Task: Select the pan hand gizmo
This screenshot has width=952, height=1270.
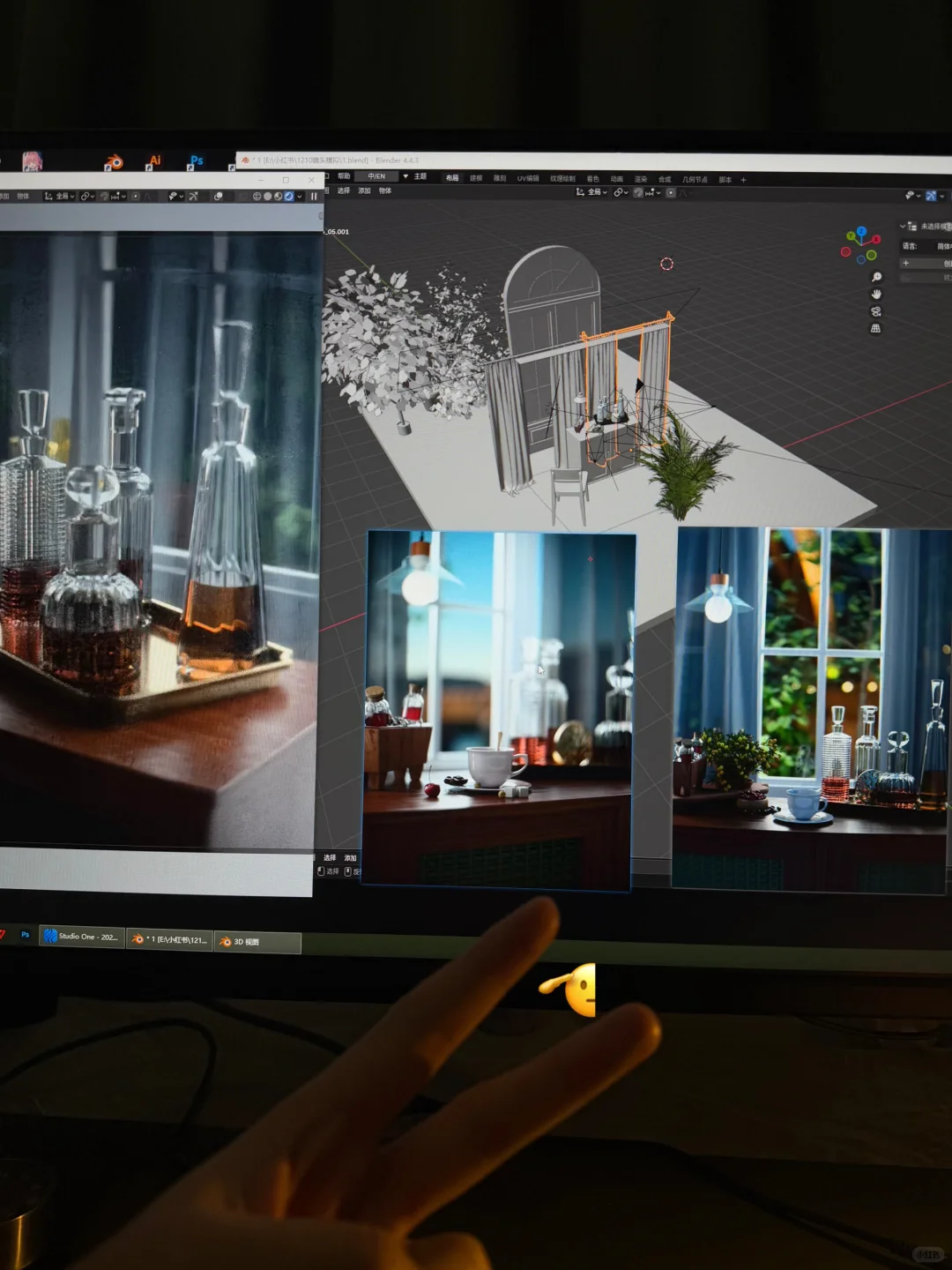Action: (876, 294)
